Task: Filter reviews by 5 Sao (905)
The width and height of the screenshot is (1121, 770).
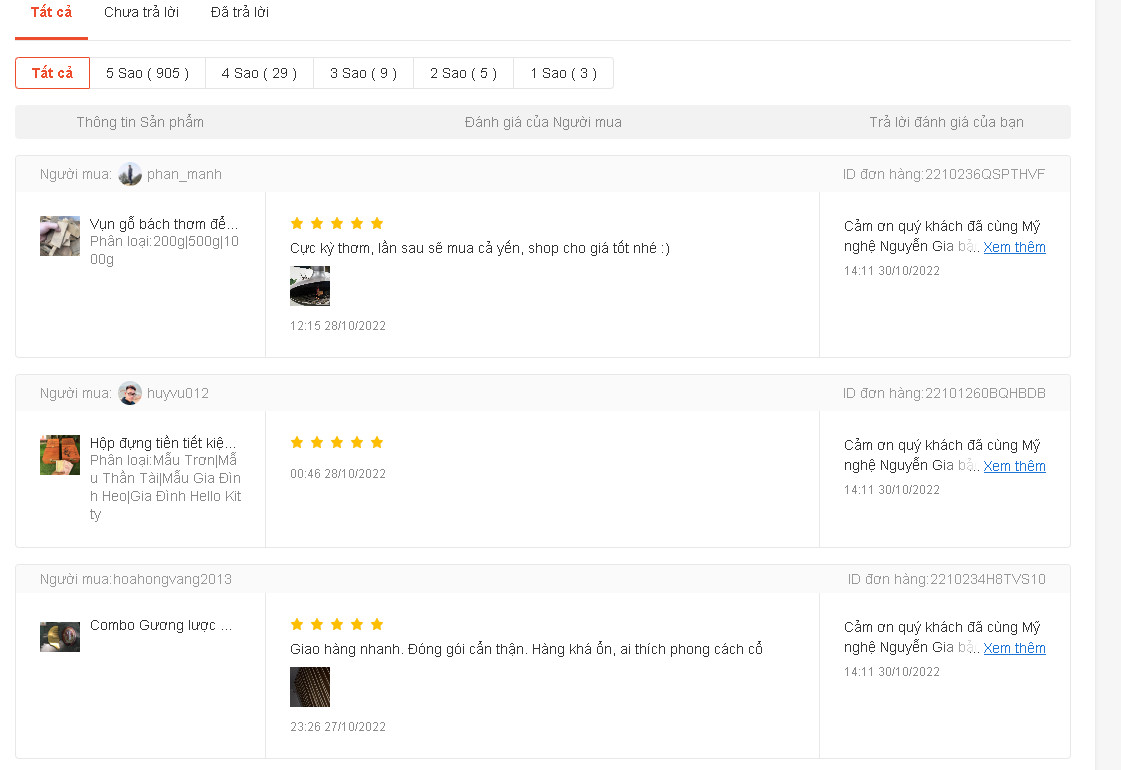Action: 147,73
